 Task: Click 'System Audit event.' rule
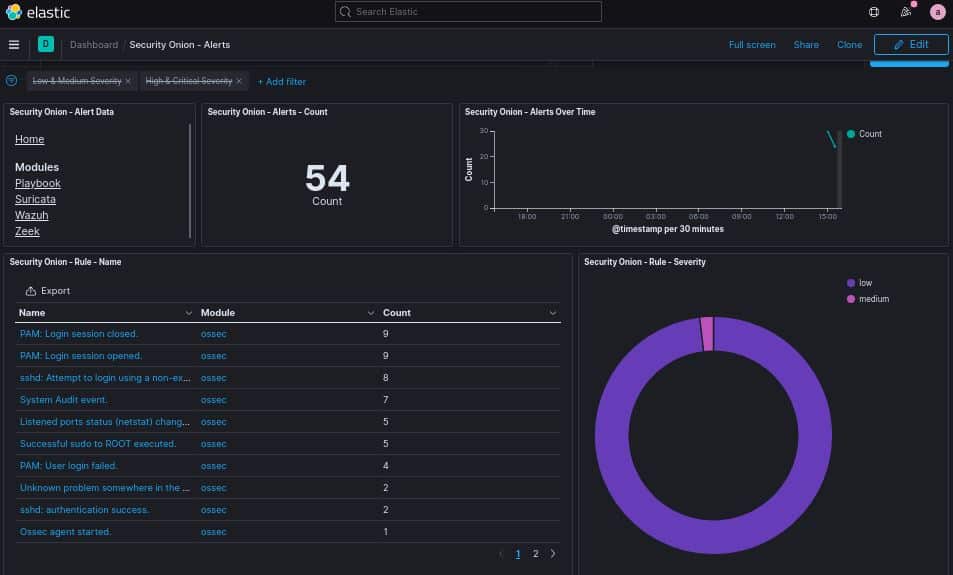[x=63, y=399]
